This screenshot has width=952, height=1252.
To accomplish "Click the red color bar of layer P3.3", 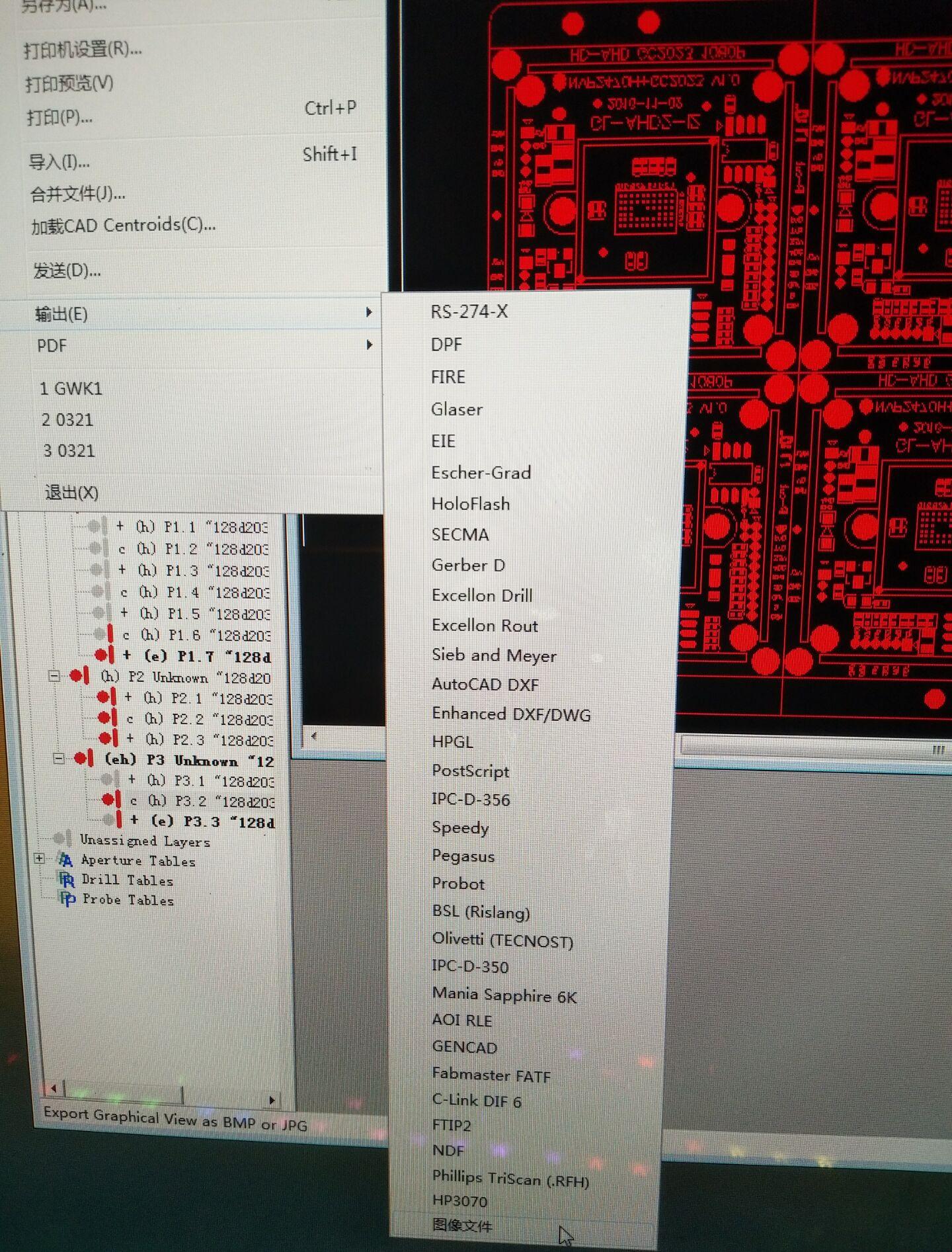I will pos(119,820).
